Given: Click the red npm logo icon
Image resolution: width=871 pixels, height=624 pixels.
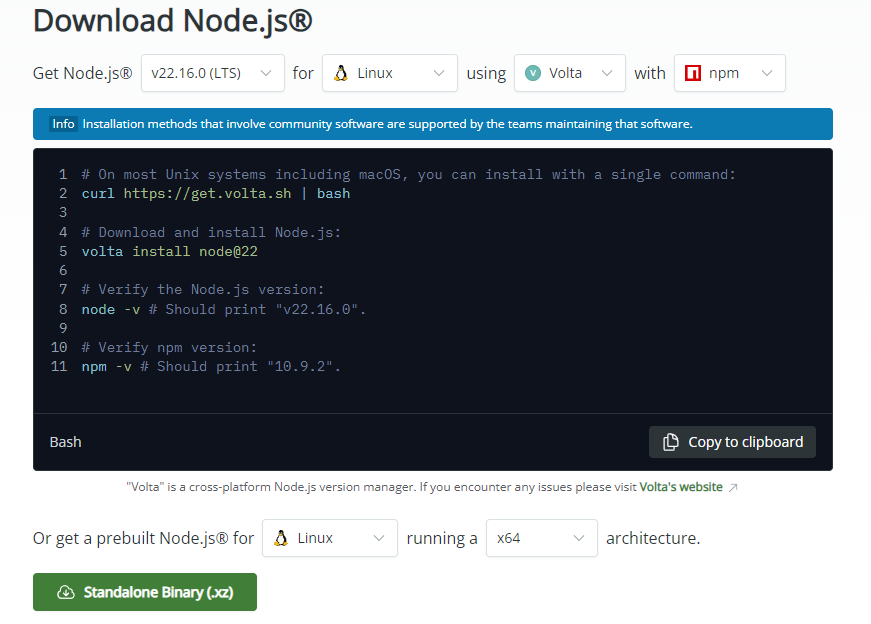Looking at the screenshot, I should (693, 73).
